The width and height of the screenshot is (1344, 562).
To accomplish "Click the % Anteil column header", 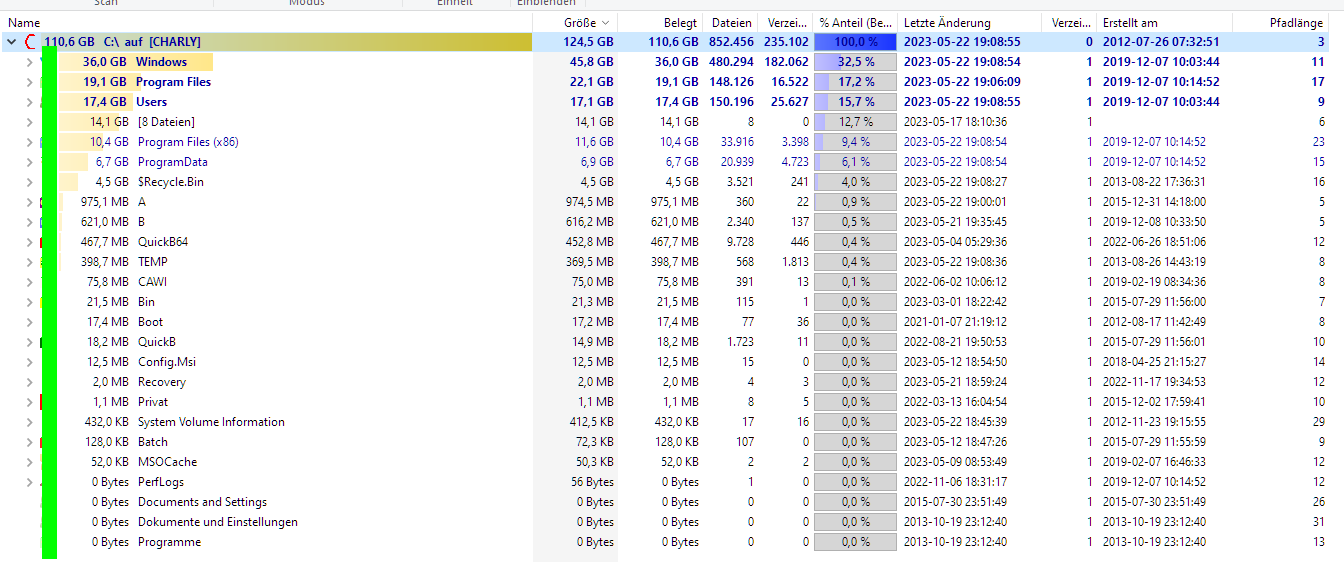I will [856, 22].
